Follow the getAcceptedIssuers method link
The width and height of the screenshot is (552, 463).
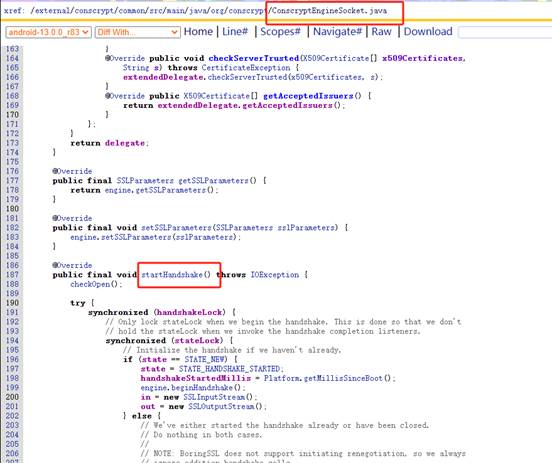pyautogui.click(x=308, y=96)
